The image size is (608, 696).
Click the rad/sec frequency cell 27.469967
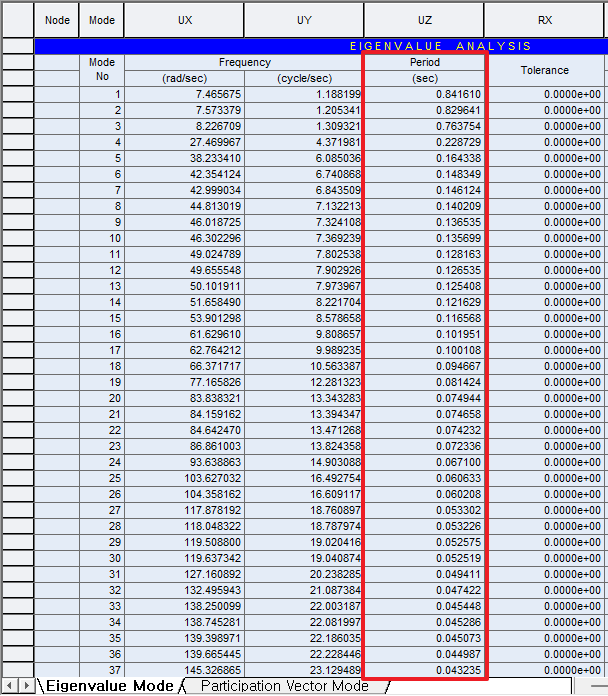(x=184, y=142)
